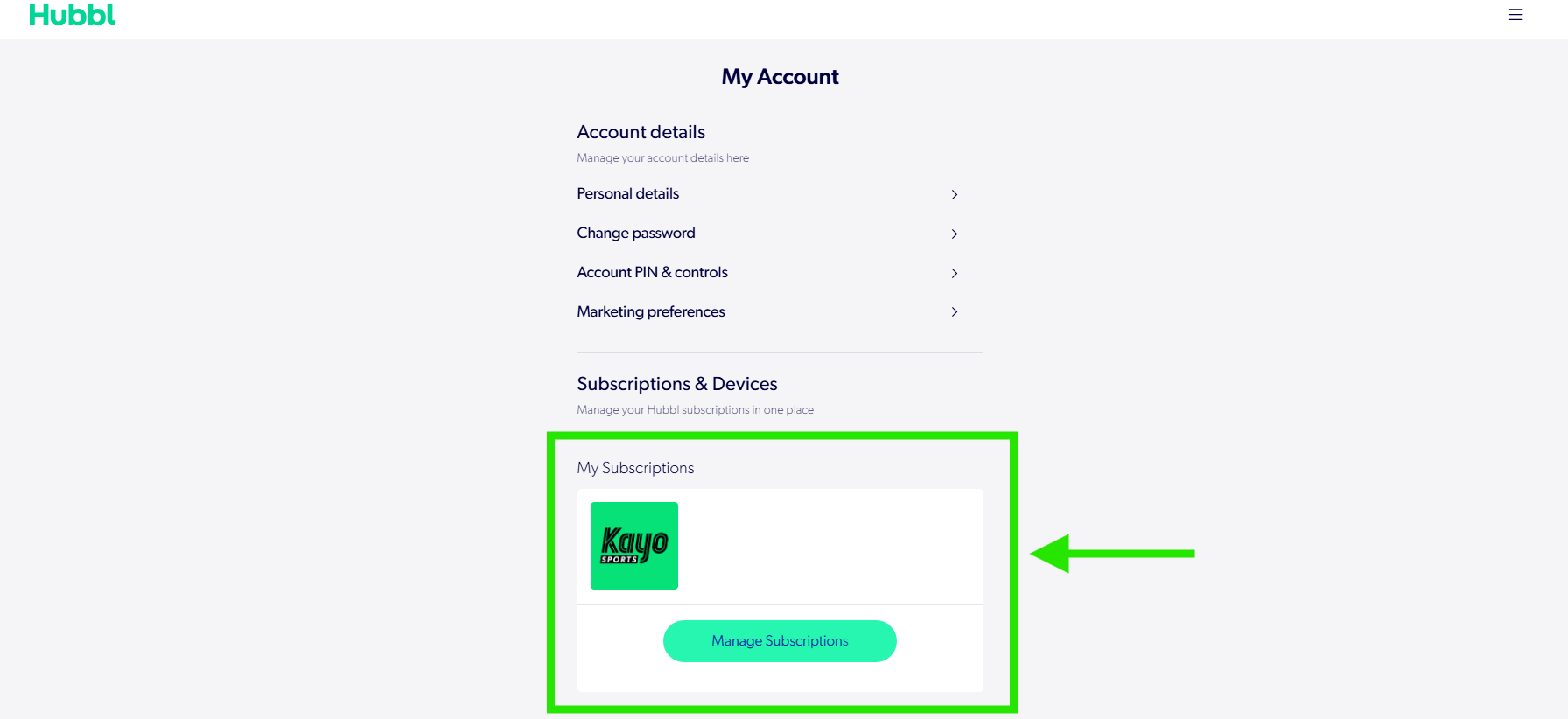Click the Hubbl subscriptions description text
Screen dimensions: 1568x719
[x=695, y=410]
